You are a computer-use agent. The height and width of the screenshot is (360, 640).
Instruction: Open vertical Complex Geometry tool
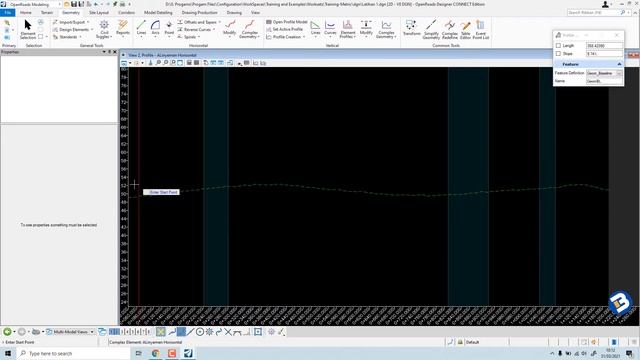tap(386, 29)
